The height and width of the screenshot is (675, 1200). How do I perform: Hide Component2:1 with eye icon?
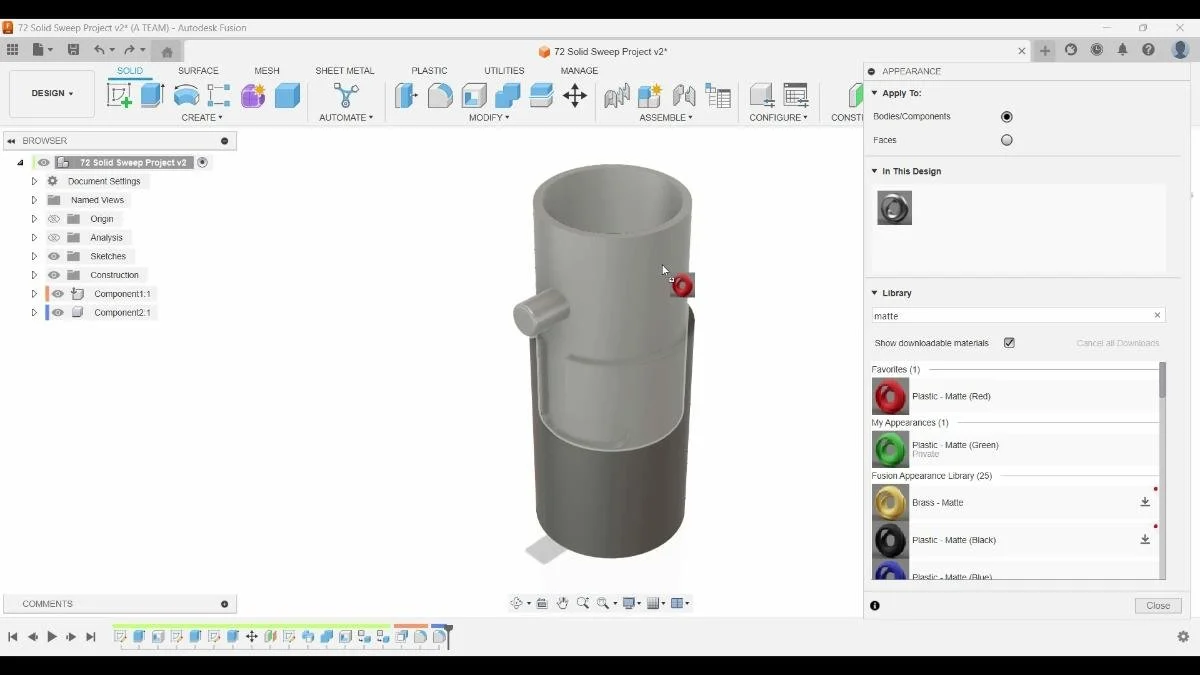(58, 313)
